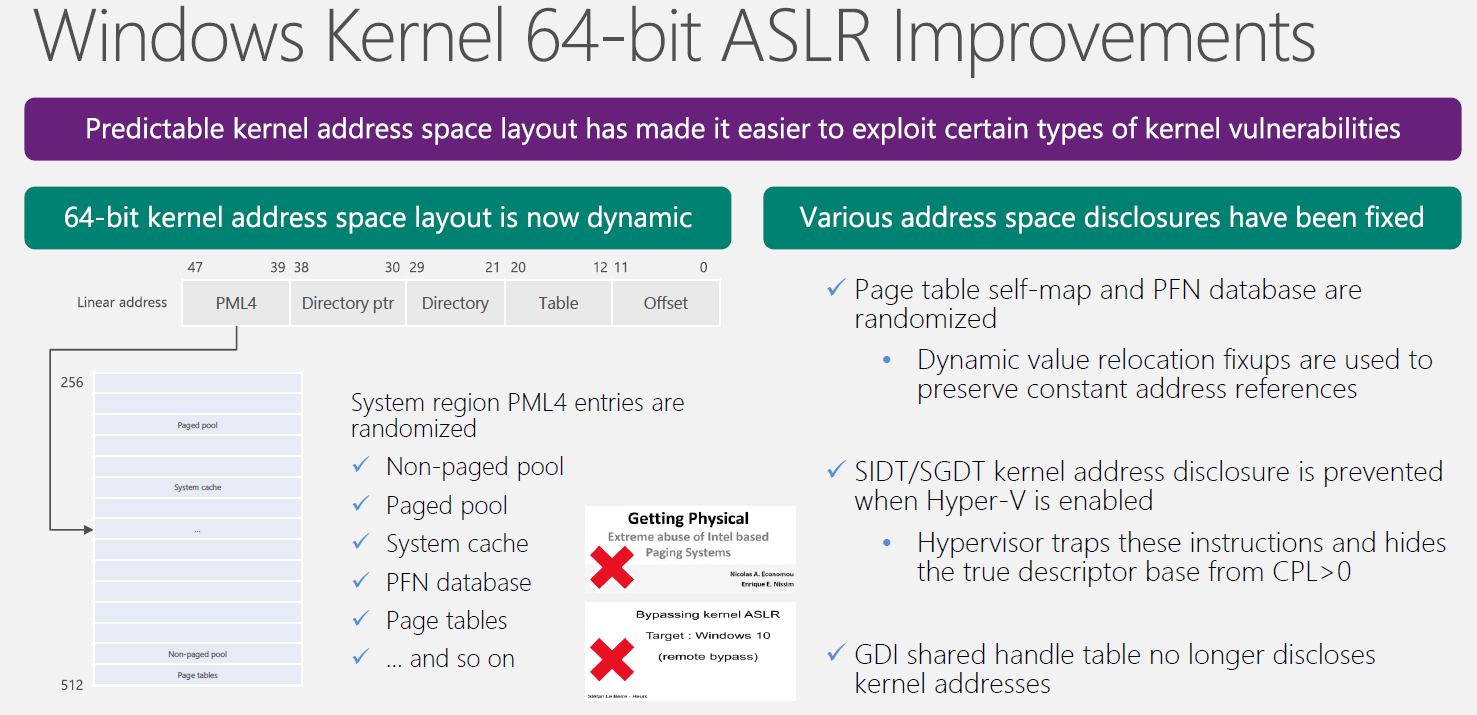Click checkmark beside Page table self-map text

(x=836, y=289)
